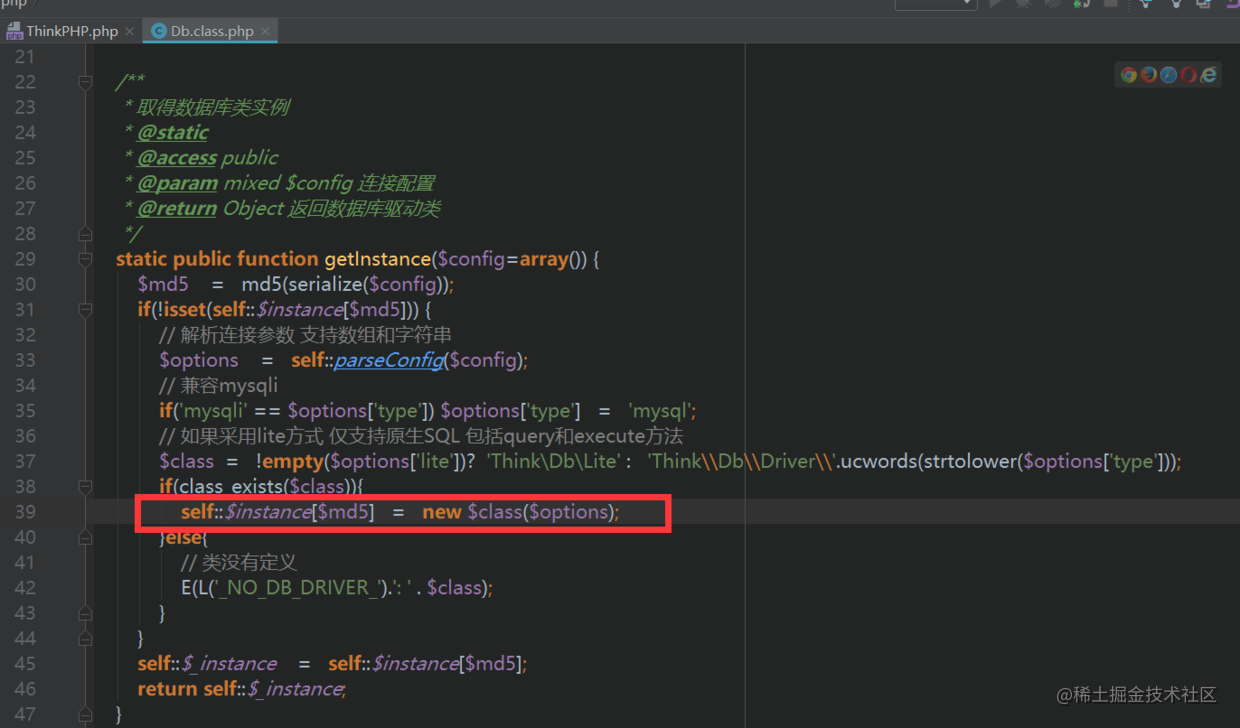The width and height of the screenshot is (1240, 728).
Task: Open preview in Chrome browser icon
Action: pyautogui.click(x=1129, y=75)
